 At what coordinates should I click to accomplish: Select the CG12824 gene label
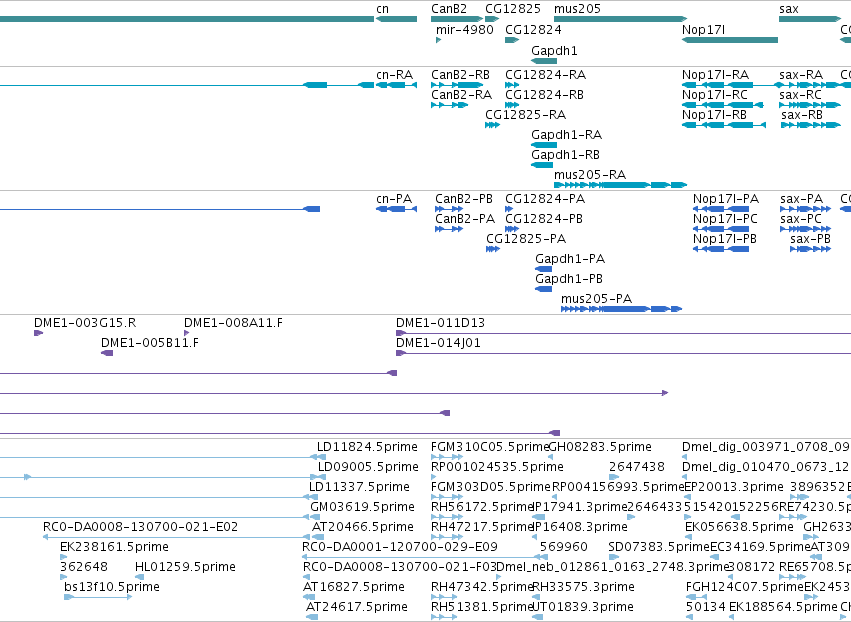(x=533, y=29)
